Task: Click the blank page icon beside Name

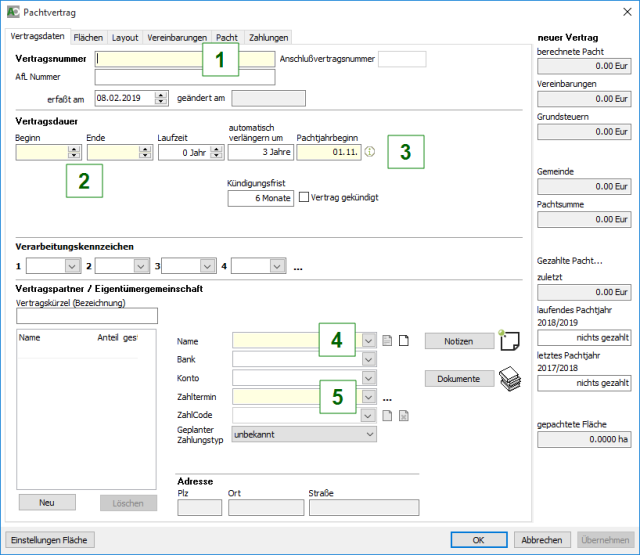Action: click(404, 341)
